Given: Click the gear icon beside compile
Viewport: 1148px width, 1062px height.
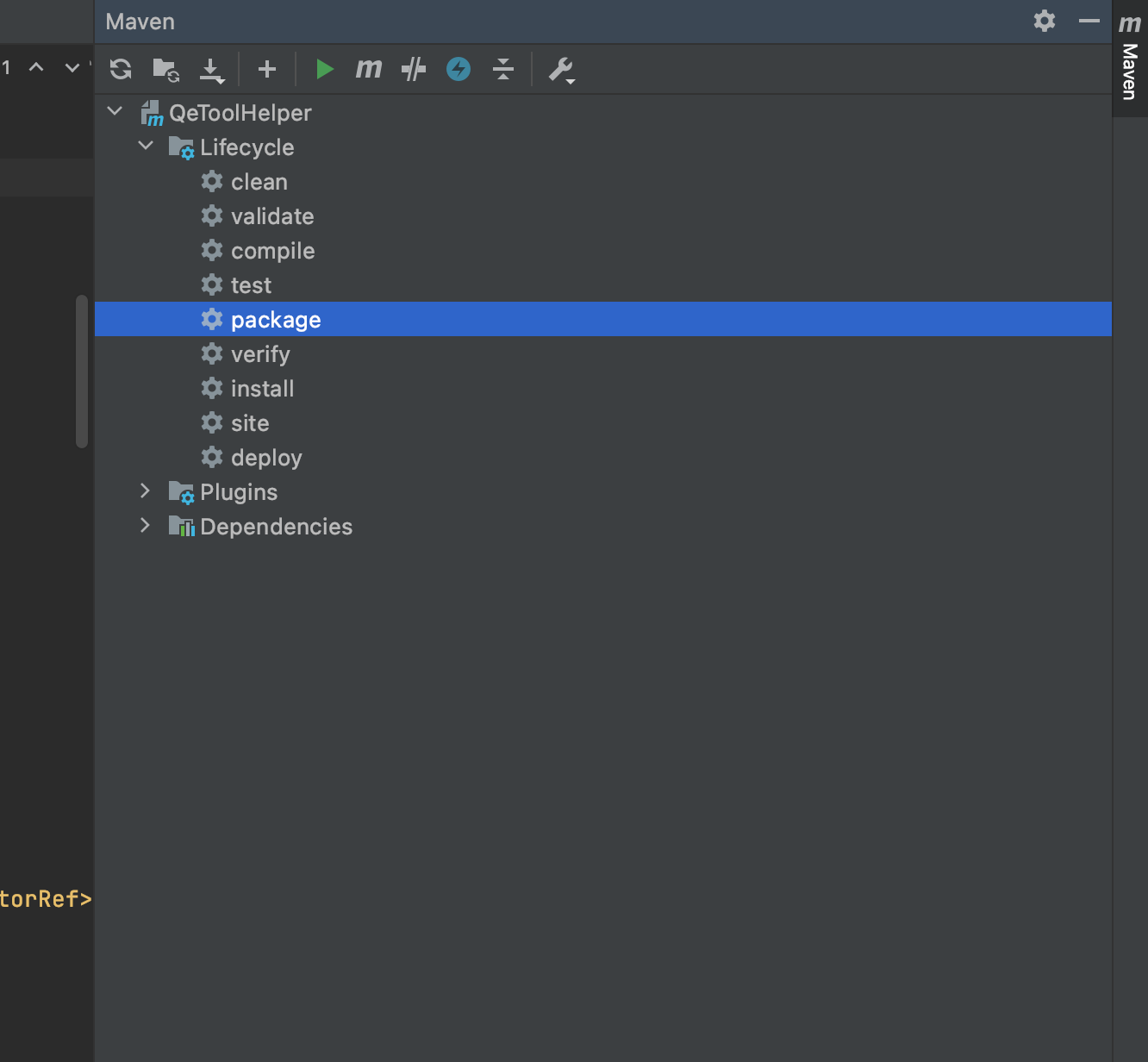Looking at the screenshot, I should 212,250.
